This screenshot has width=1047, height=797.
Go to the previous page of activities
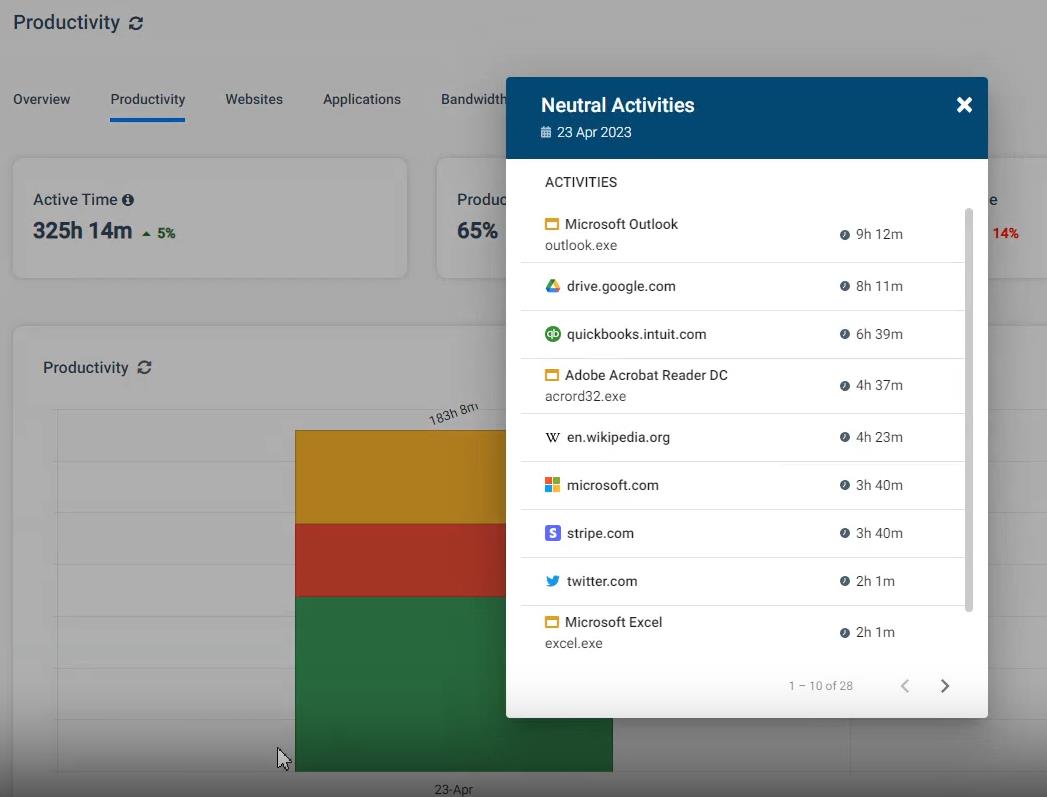[x=905, y=686]
